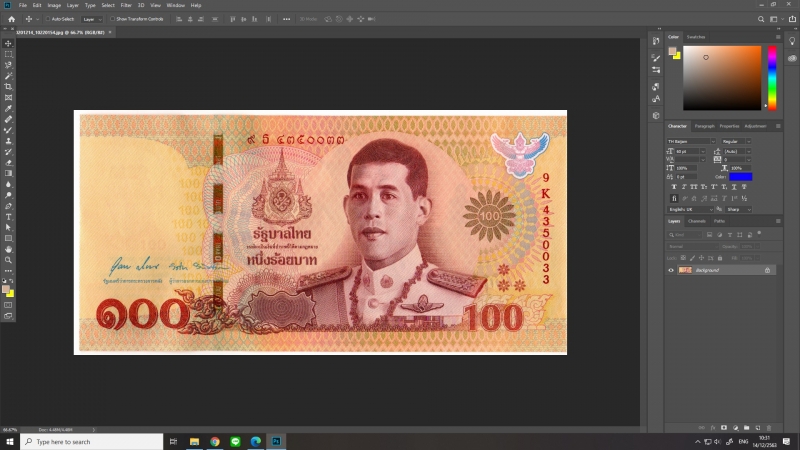Hide the Background layer with eye icon
Screen dimensions: 800x450
pos(671,270)
